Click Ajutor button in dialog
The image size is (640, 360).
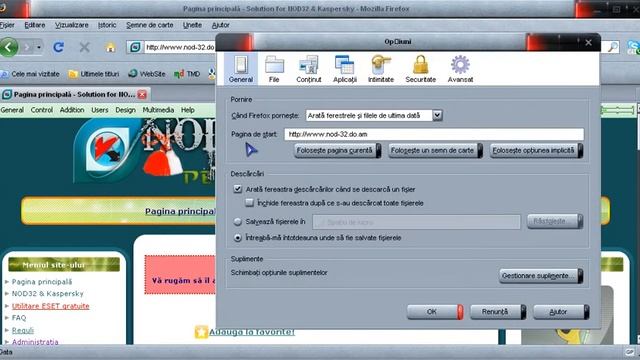pyautogui.click(x=561, y=312)
